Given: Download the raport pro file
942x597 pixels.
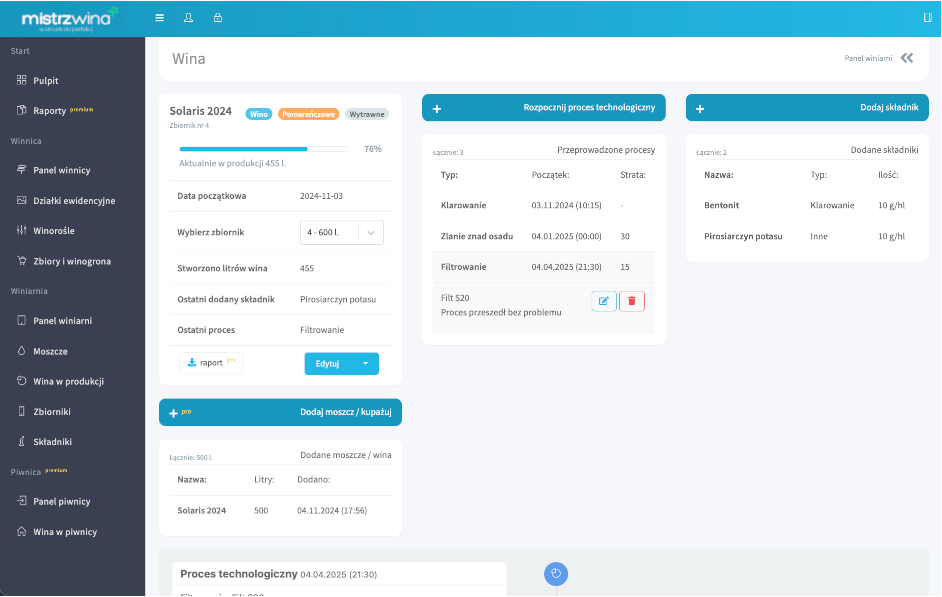Looking at the screenshot, I should (x=211, y=363).
